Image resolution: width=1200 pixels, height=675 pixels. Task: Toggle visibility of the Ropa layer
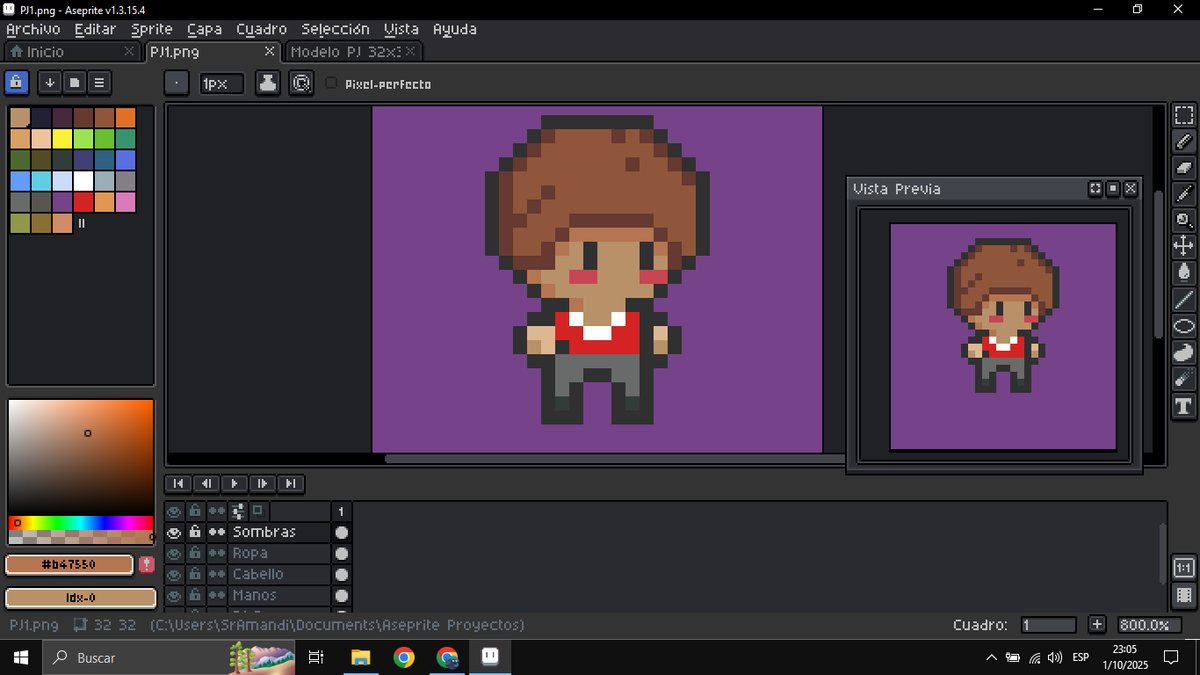[x=175, y=554]
